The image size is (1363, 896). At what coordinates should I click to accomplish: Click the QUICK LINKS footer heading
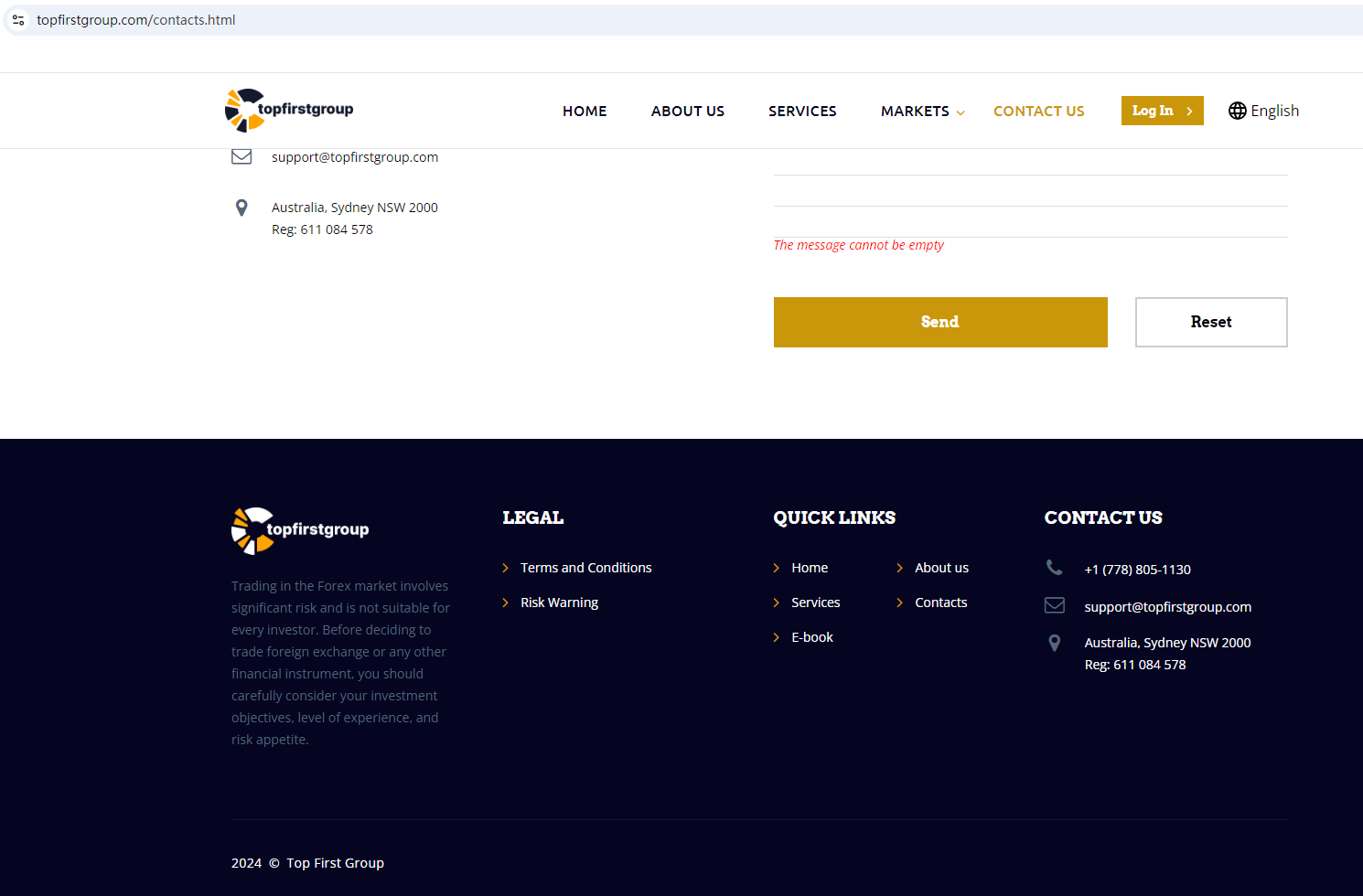(x=834, y=517)
